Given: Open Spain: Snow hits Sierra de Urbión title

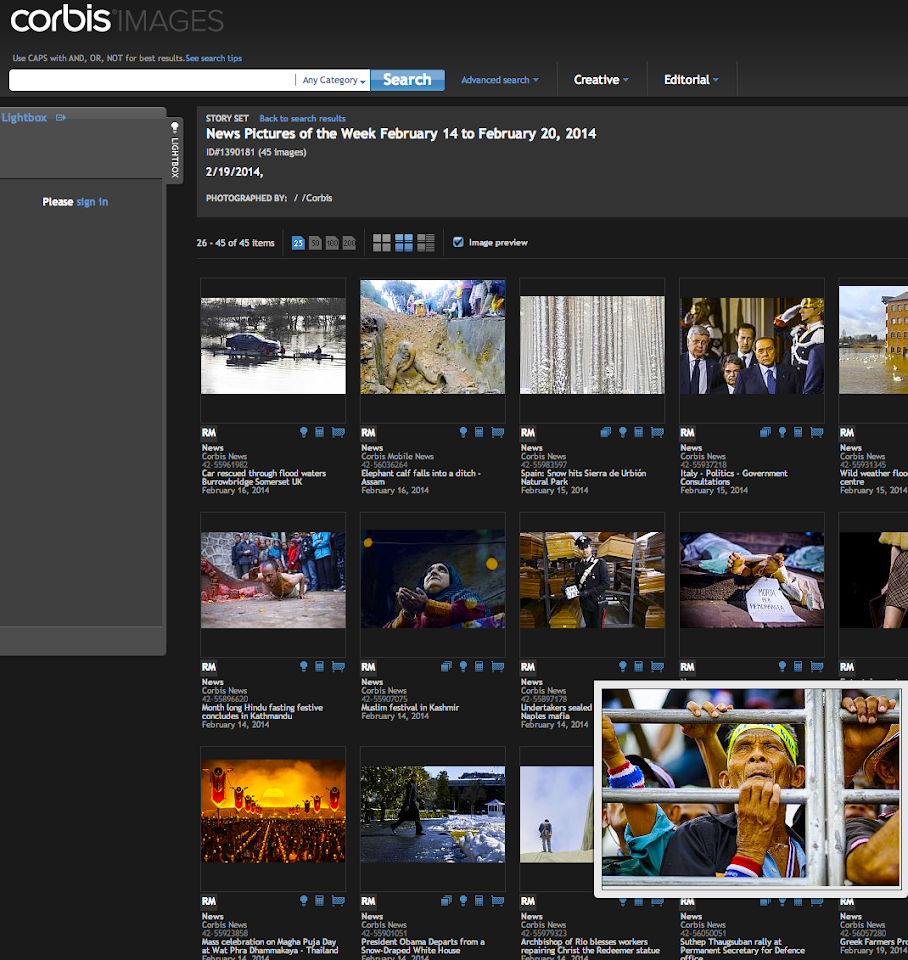Looking at the screenshot, I should coord(583,478).
